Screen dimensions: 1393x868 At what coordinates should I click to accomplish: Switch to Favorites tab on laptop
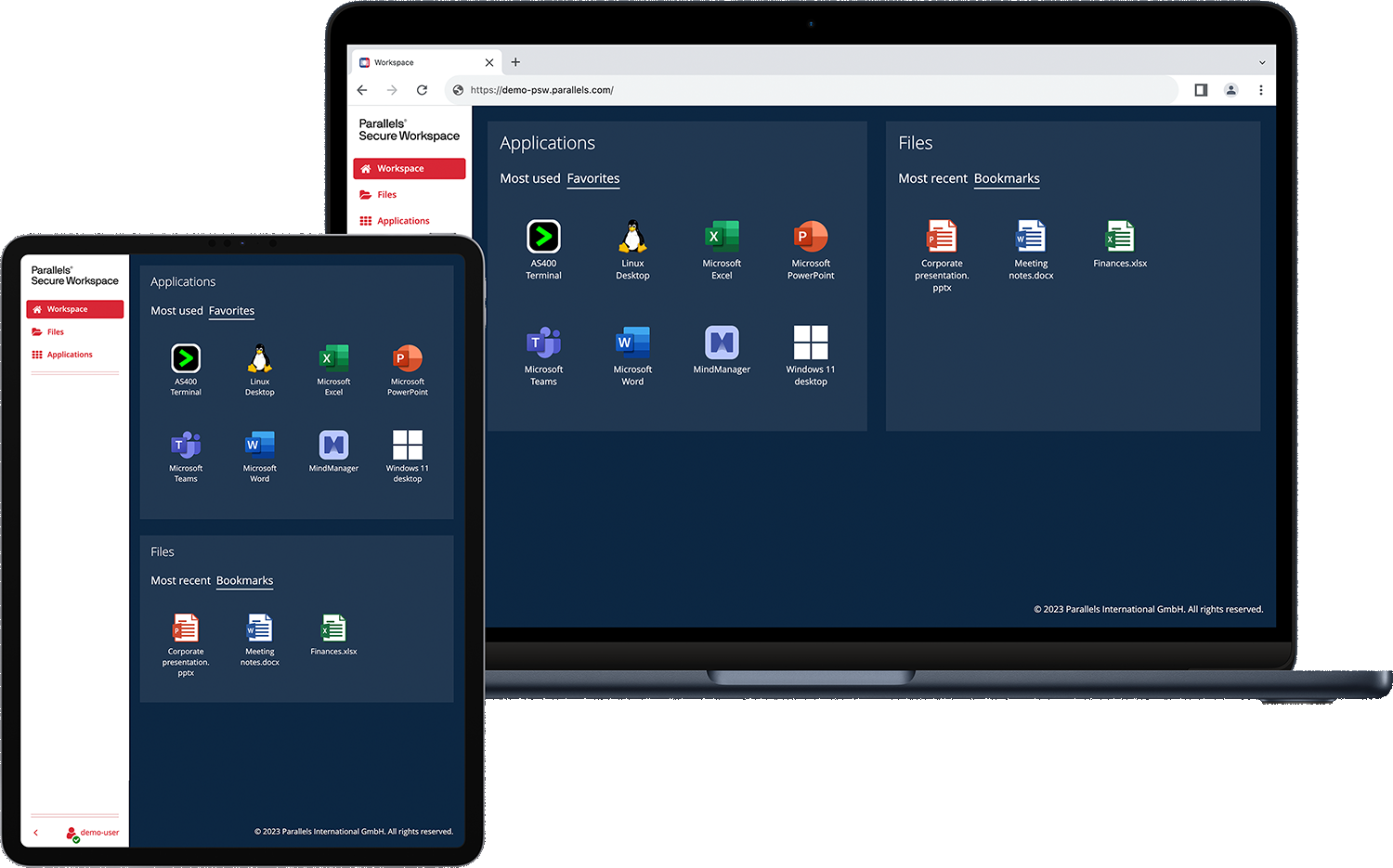pos(593,178)
